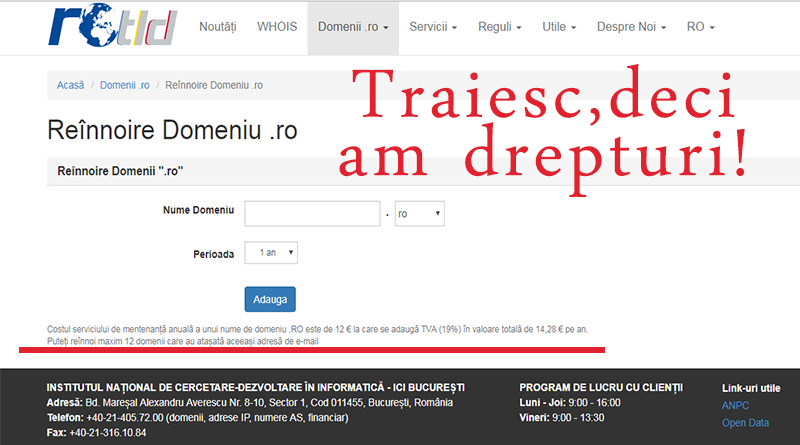This screenshot has height=445, width=800.
Task: Click the Link-uri utile heading
Action: click(x=751, y=388)
